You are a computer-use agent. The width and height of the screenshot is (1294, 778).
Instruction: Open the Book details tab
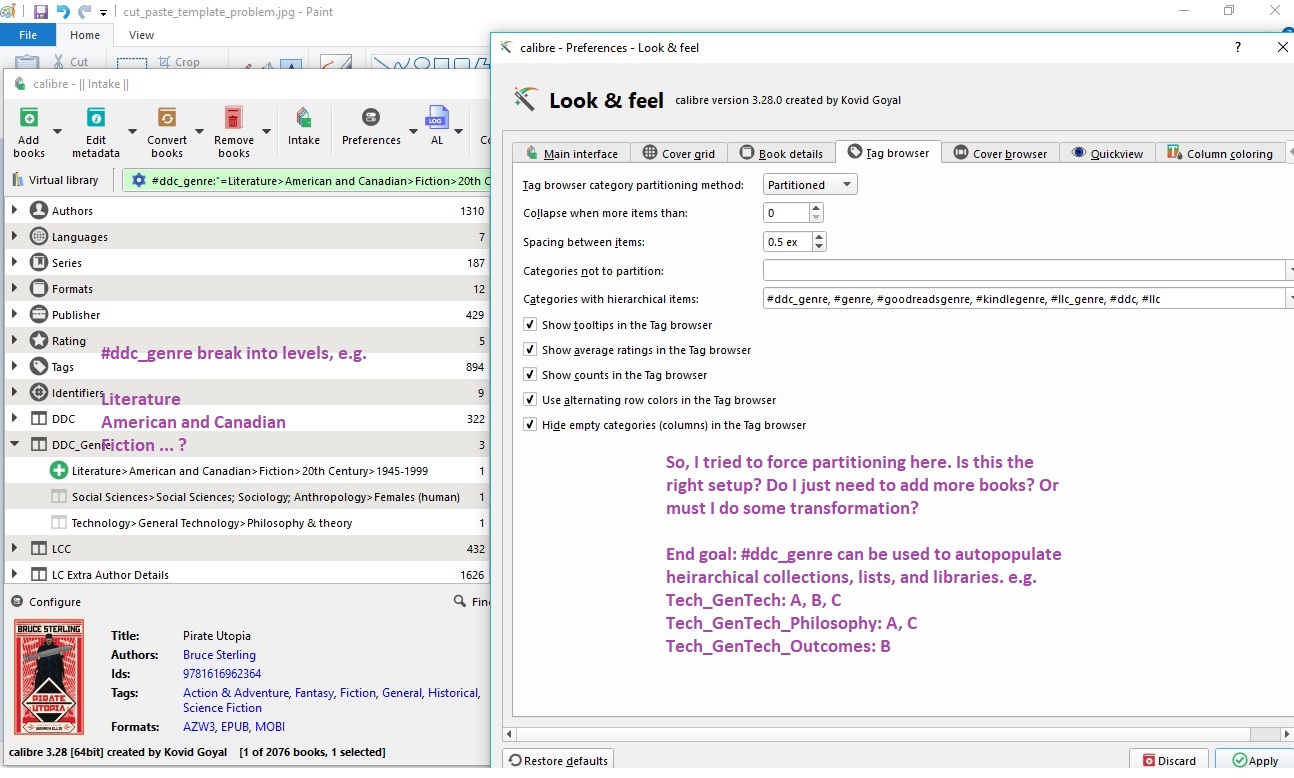[x=781, y=153]
